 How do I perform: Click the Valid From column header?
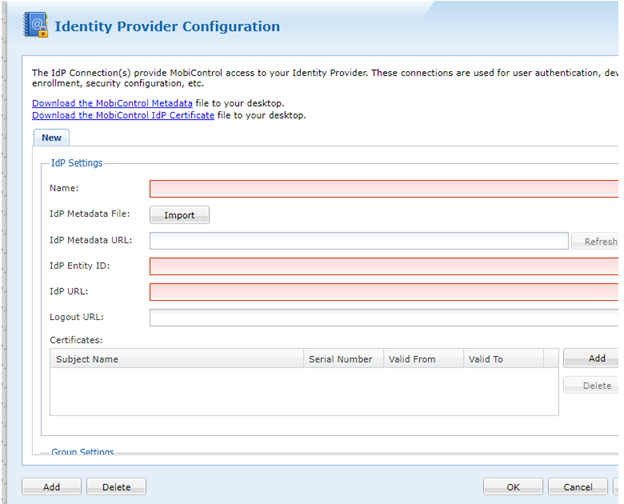tap(422, 359)
